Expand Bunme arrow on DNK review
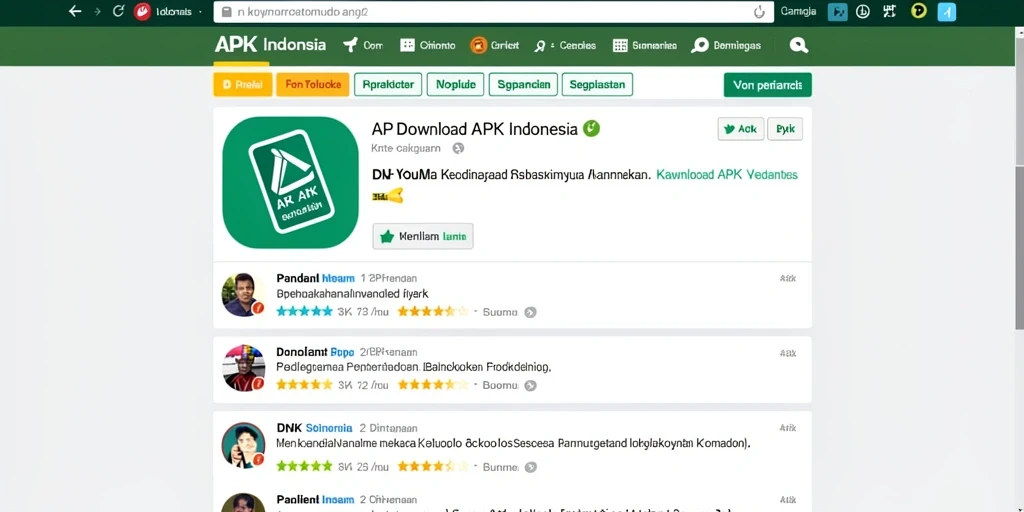 [530, 467]
